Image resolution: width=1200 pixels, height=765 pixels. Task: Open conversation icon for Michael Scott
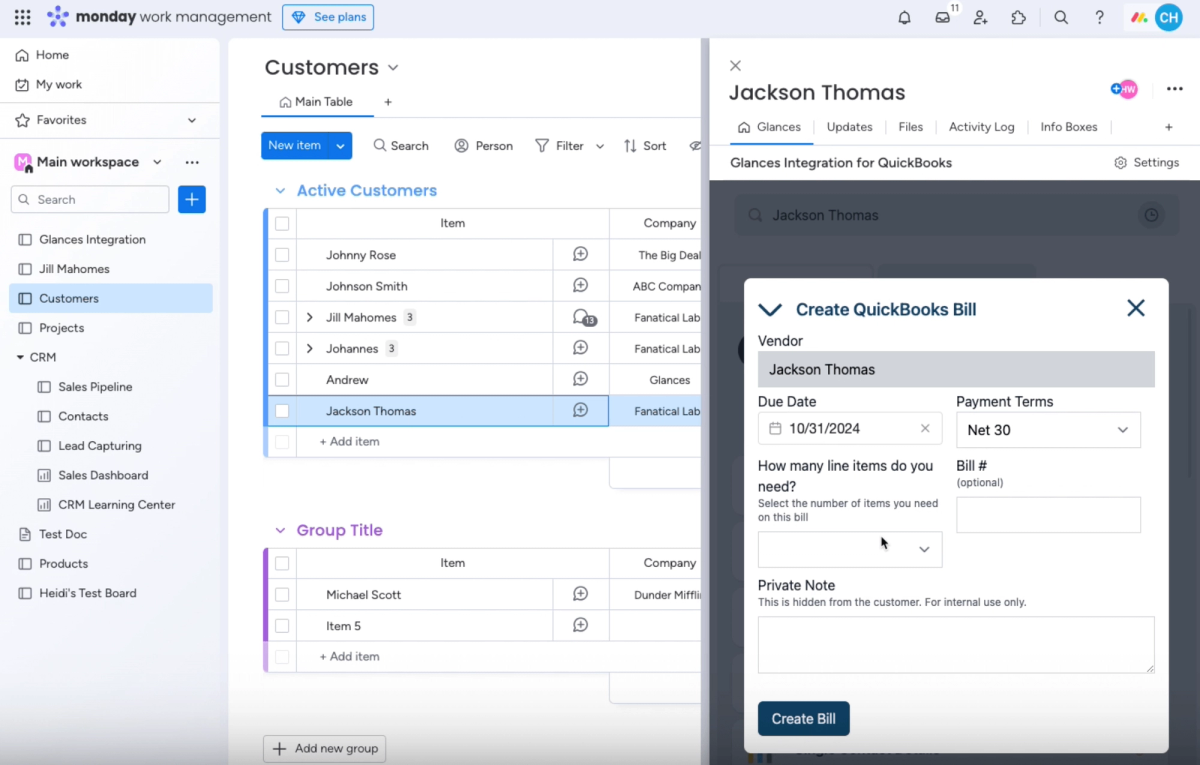[x=580, y=594]
